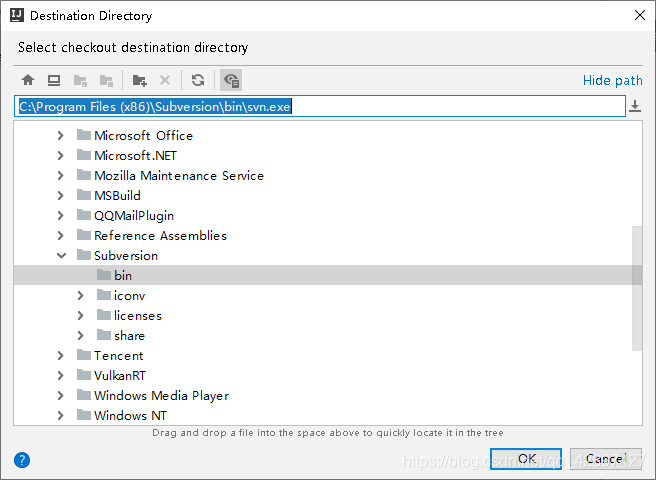
Task: Expand the Reference Assemblies folder
Action: [61, 236]
